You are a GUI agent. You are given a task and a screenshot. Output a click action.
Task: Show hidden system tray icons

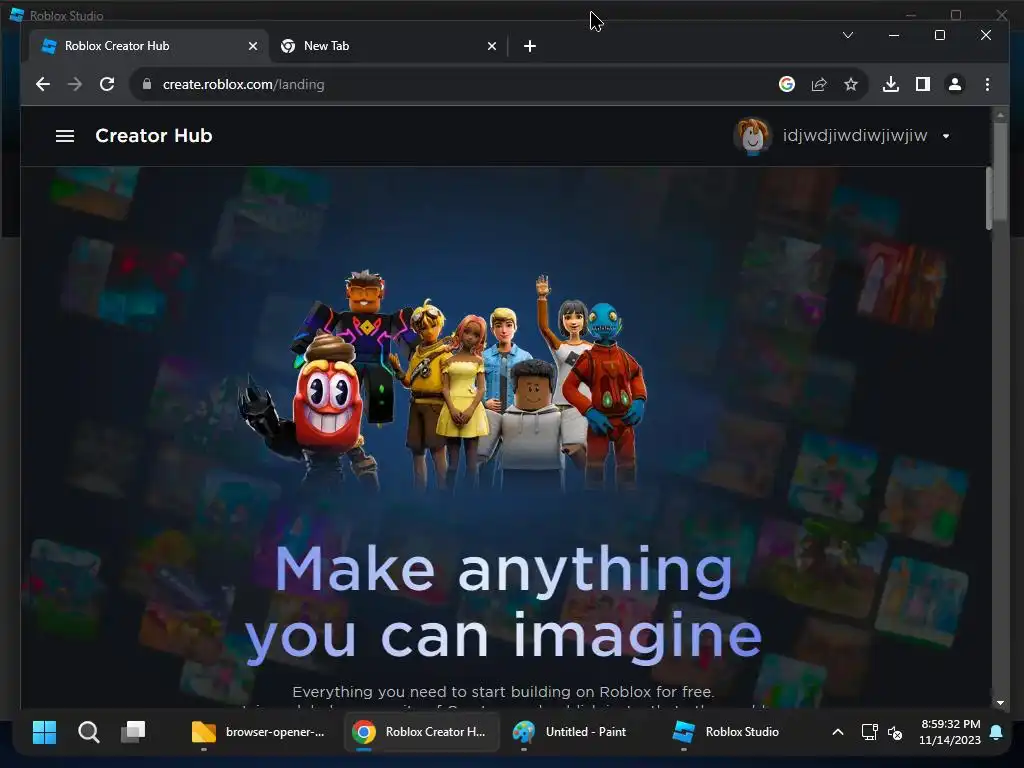point(838,732)
